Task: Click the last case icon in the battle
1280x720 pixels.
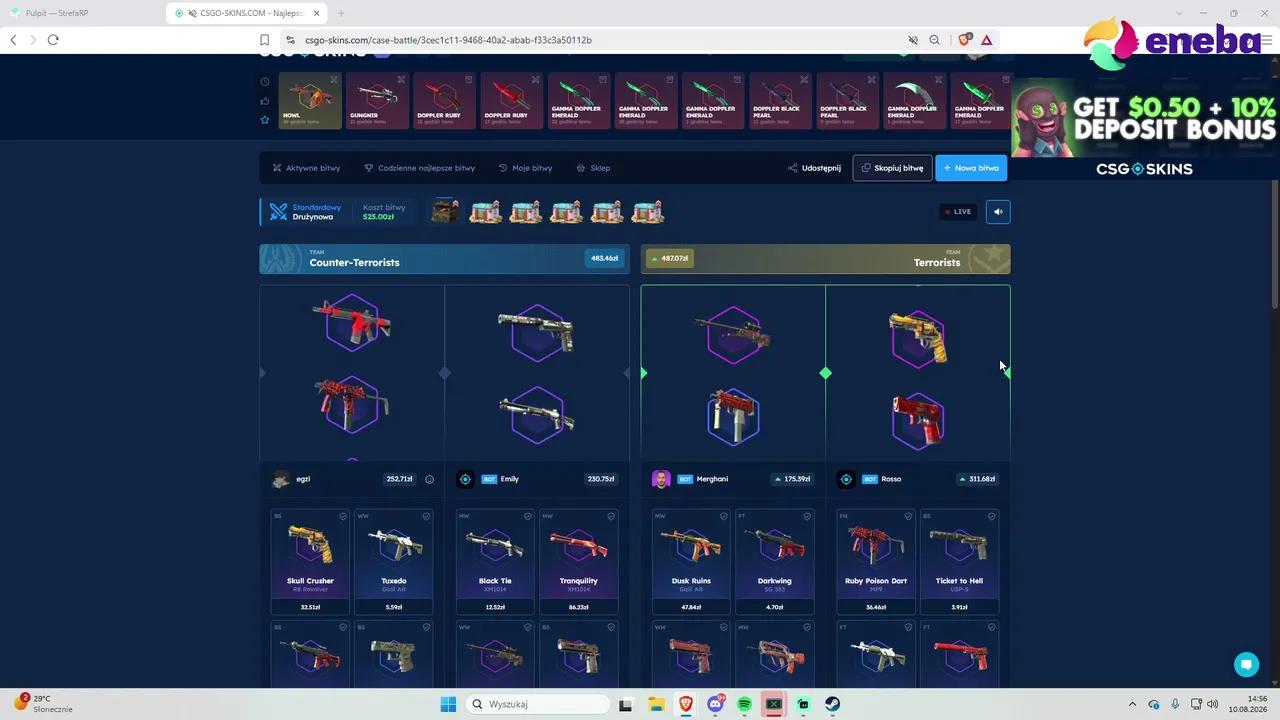Action: coord(647,211)
